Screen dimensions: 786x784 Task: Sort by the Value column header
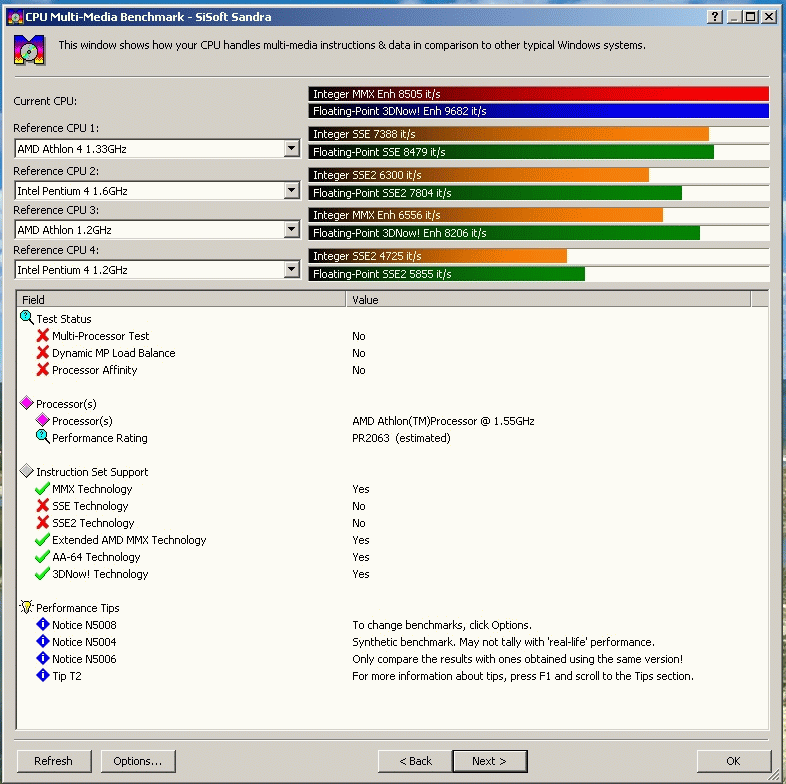click(x=548, y=299)
